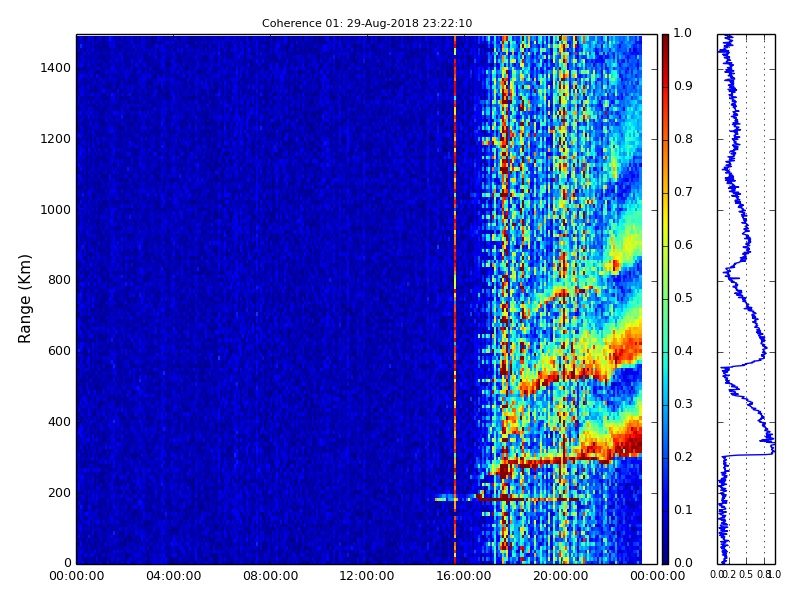
Task: Click the "1200" range tick label
Action: pos(56,139)
